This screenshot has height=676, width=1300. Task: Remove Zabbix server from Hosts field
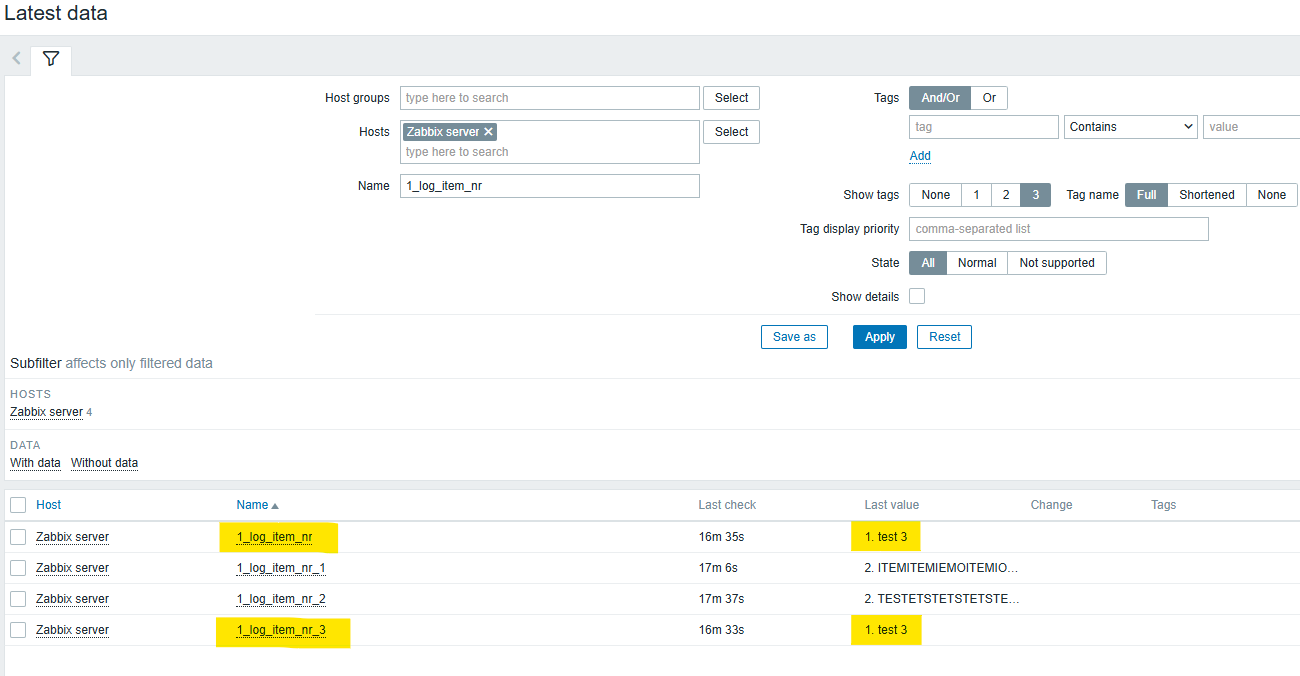(x=488, y=132)
